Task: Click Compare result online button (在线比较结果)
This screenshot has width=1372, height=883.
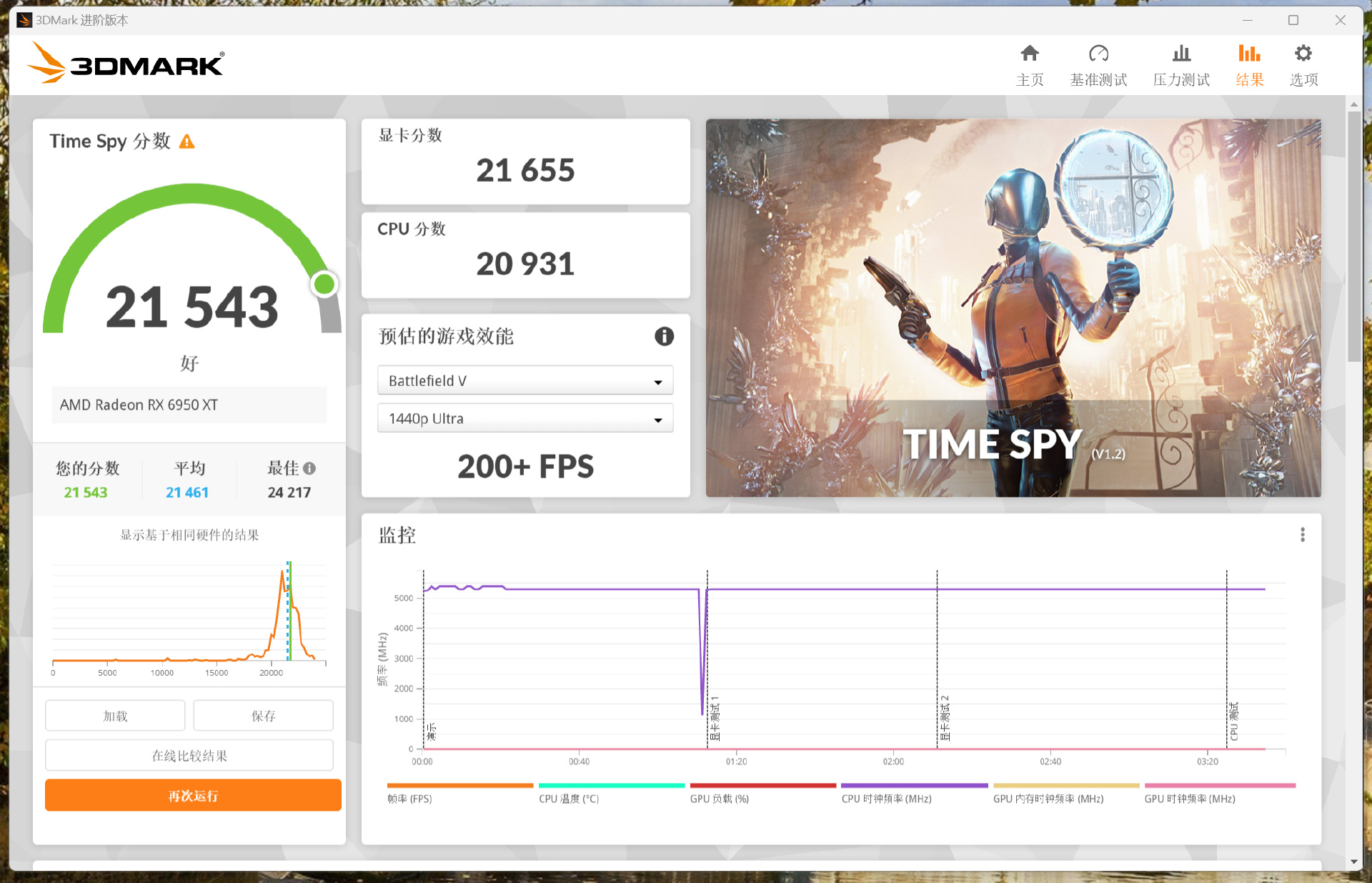Action: pyautogui.click(x=189, y=756)
